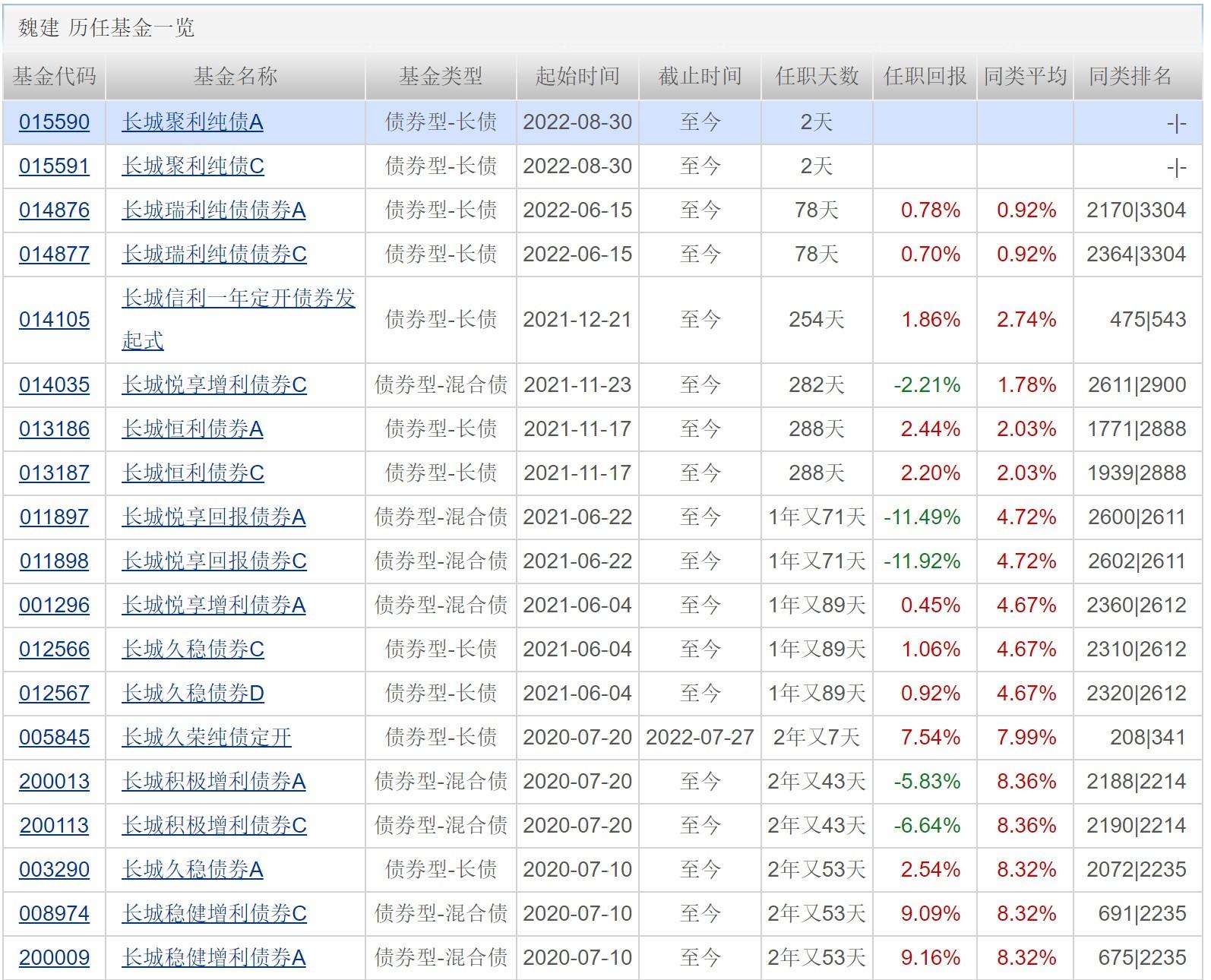Click the 任职回报 column header
This screenshot has height=980, width=1211.
(925, 76)
